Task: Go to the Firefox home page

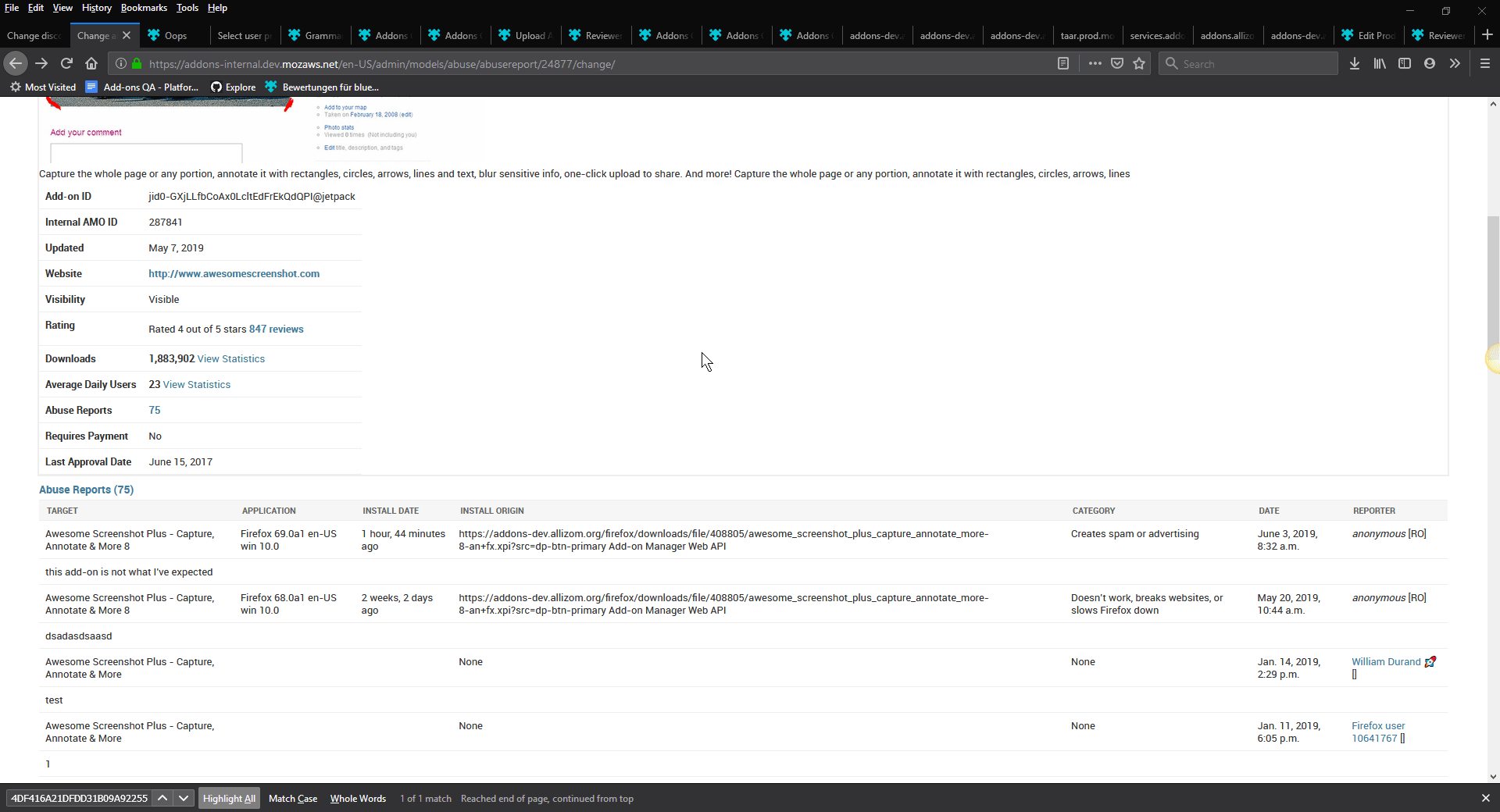Action: (x=91, y=63)
